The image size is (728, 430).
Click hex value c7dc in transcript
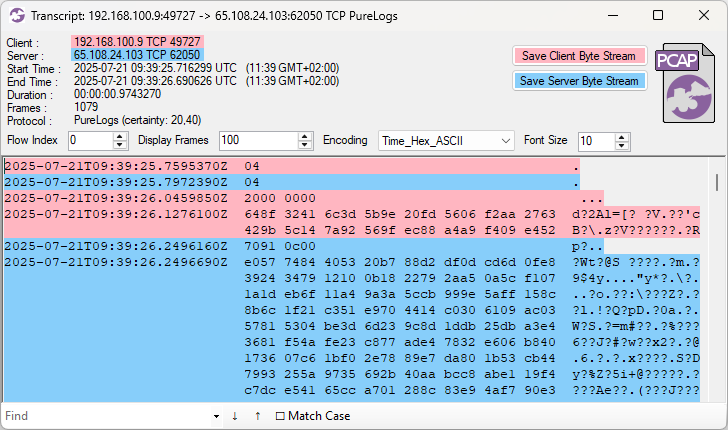point(260,390)
